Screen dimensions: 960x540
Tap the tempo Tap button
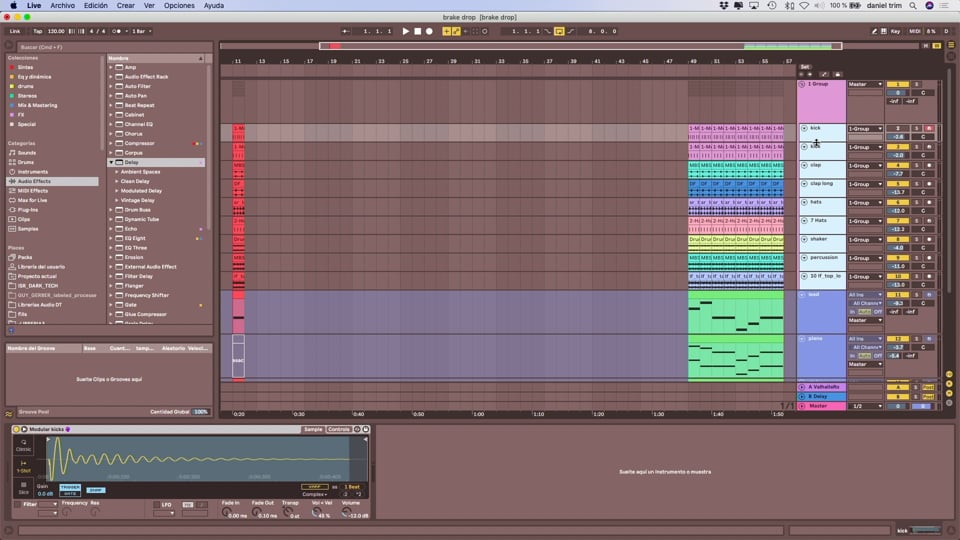point(37,31)
